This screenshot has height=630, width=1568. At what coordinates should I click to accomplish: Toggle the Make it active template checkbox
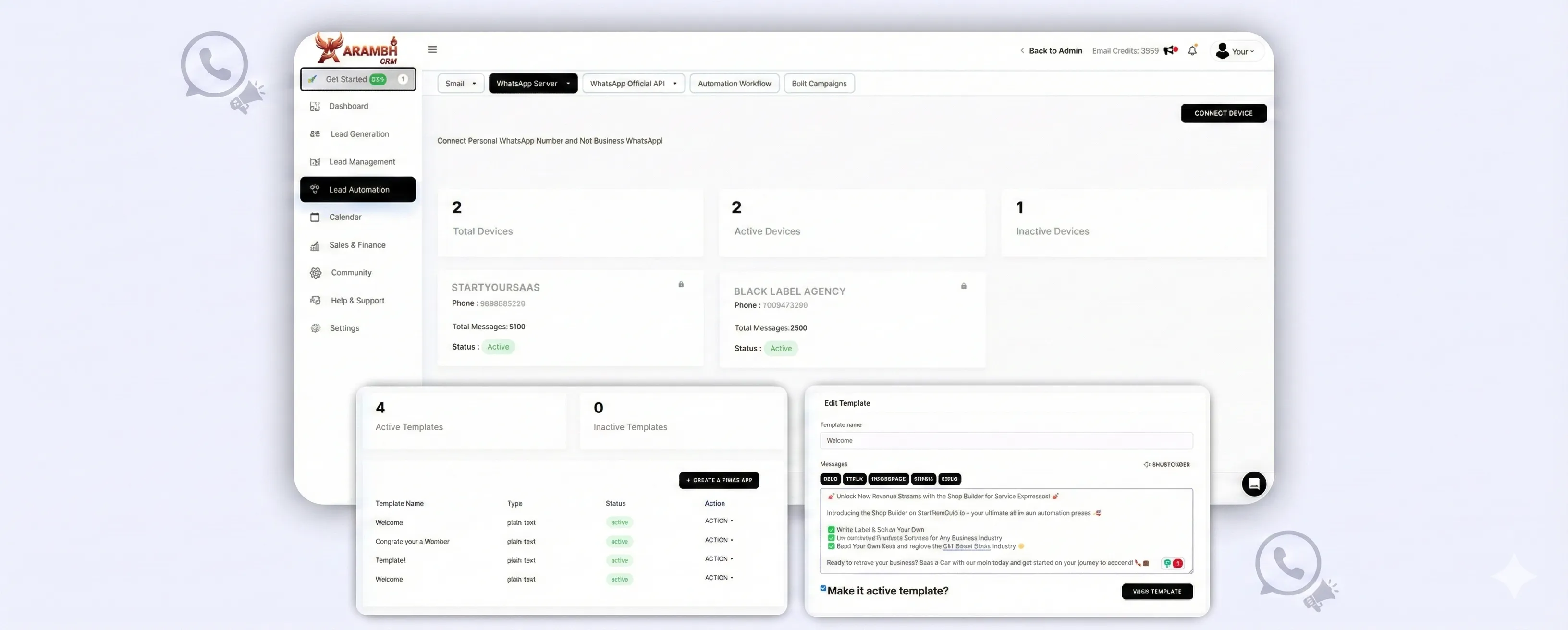823,588
